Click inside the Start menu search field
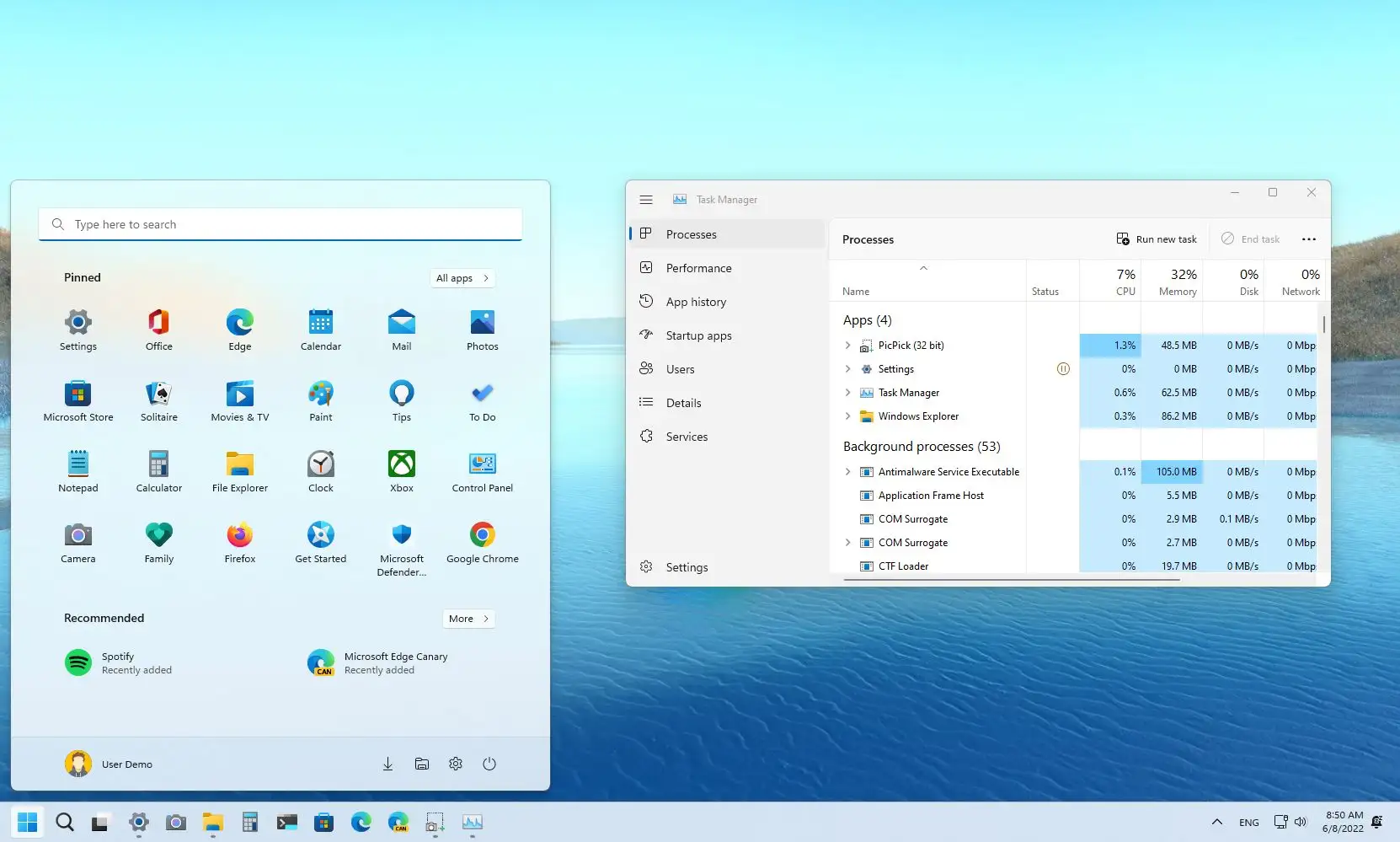The height and width of the screenshot is (842, 1400). [x=281, y=223]
